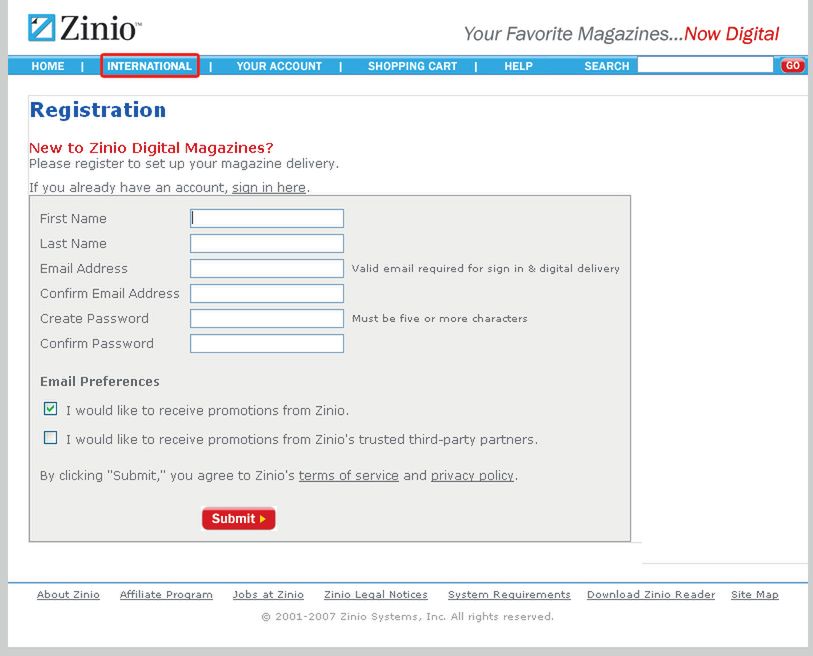Open the Jobs at Zinio link
The image size is (813, 656).
click(x=268, y=595)
